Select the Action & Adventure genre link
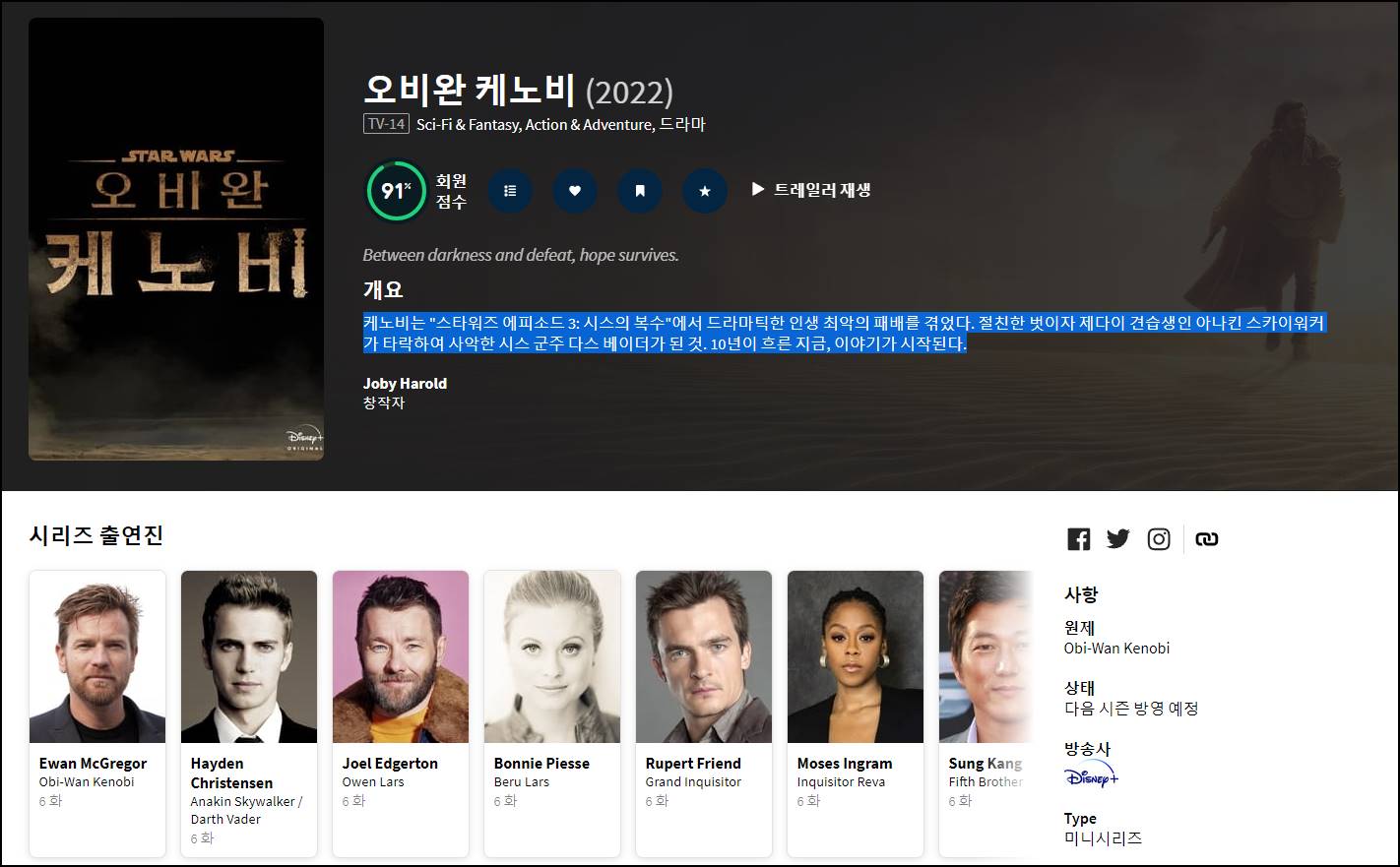The height and width of the screenshot is (867, 1400). tap(589, 124)
